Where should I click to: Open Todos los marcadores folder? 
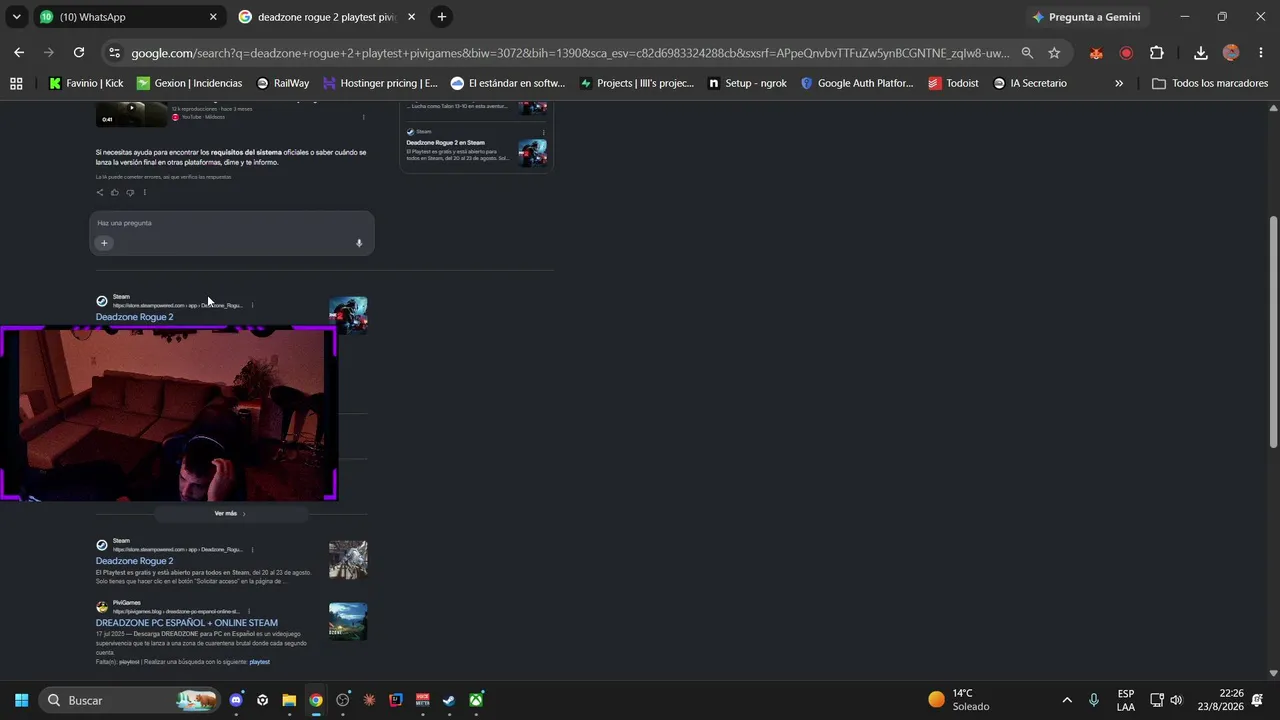coord(1209,83)
